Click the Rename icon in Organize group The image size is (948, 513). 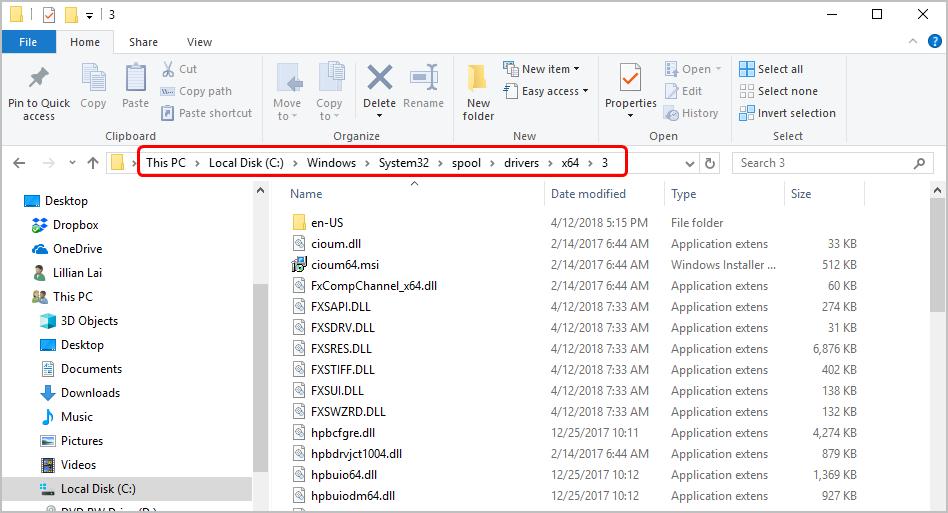pos(423,80)
